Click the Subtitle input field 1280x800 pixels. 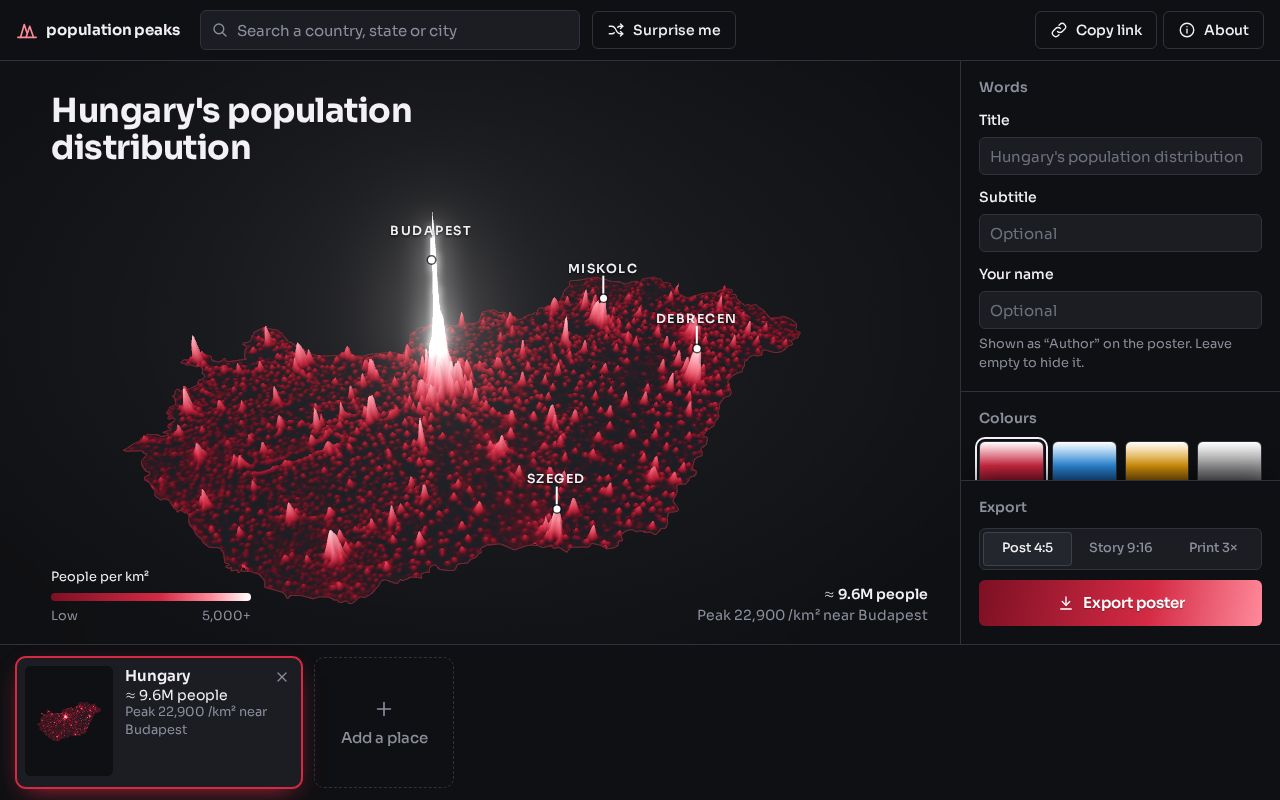(x=1120, y=233)
